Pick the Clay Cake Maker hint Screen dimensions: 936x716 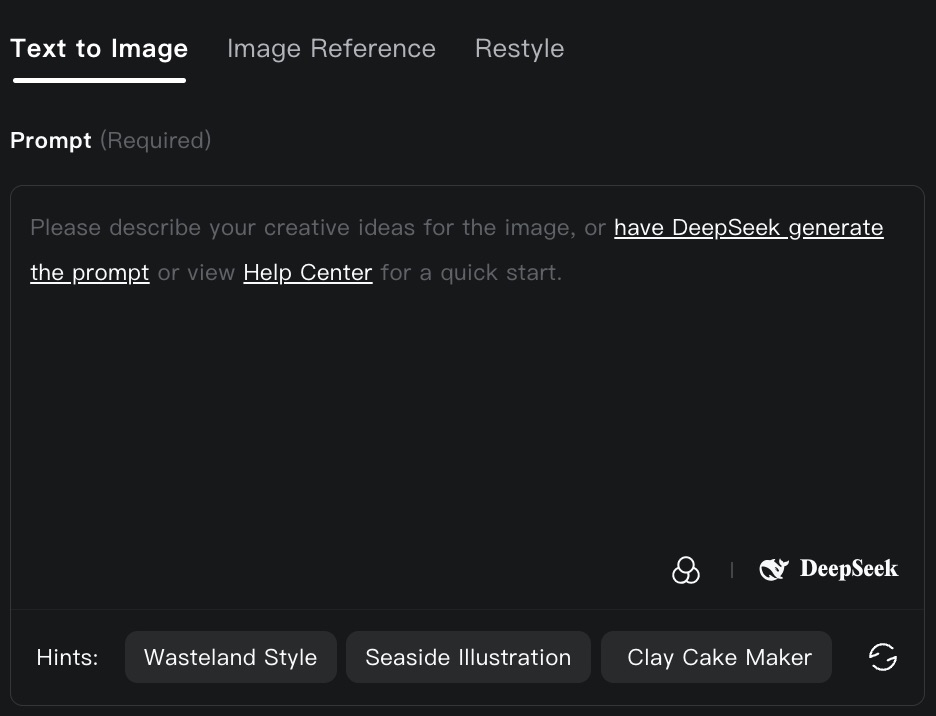716,657
